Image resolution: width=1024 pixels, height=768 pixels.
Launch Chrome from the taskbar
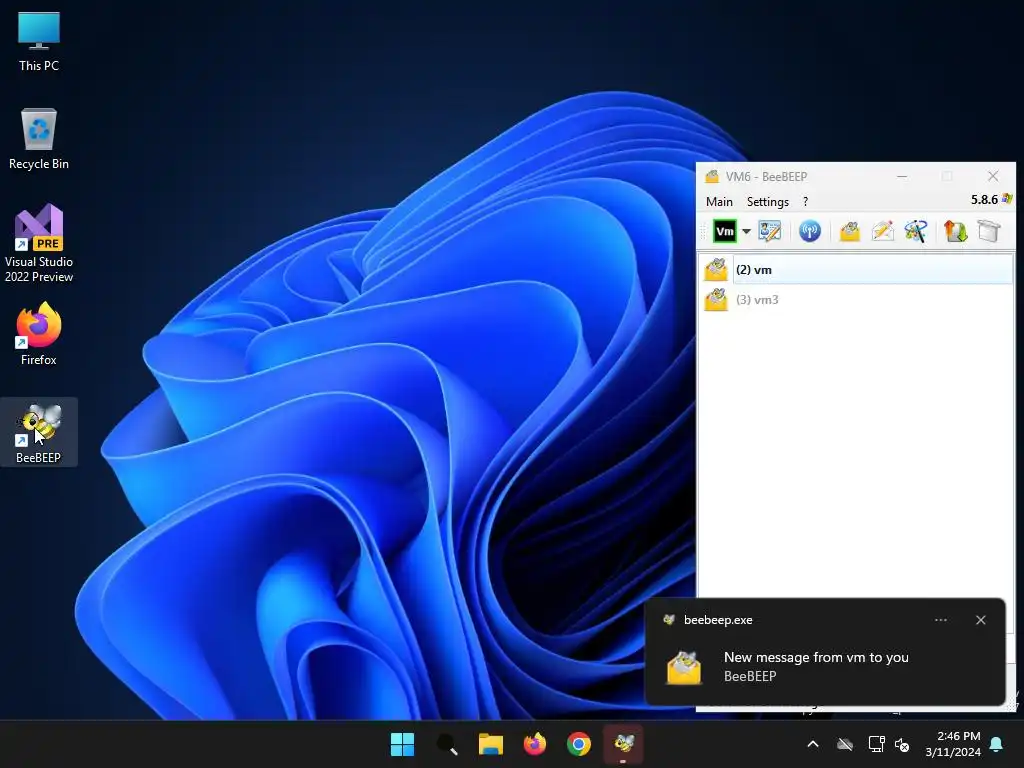579,744
